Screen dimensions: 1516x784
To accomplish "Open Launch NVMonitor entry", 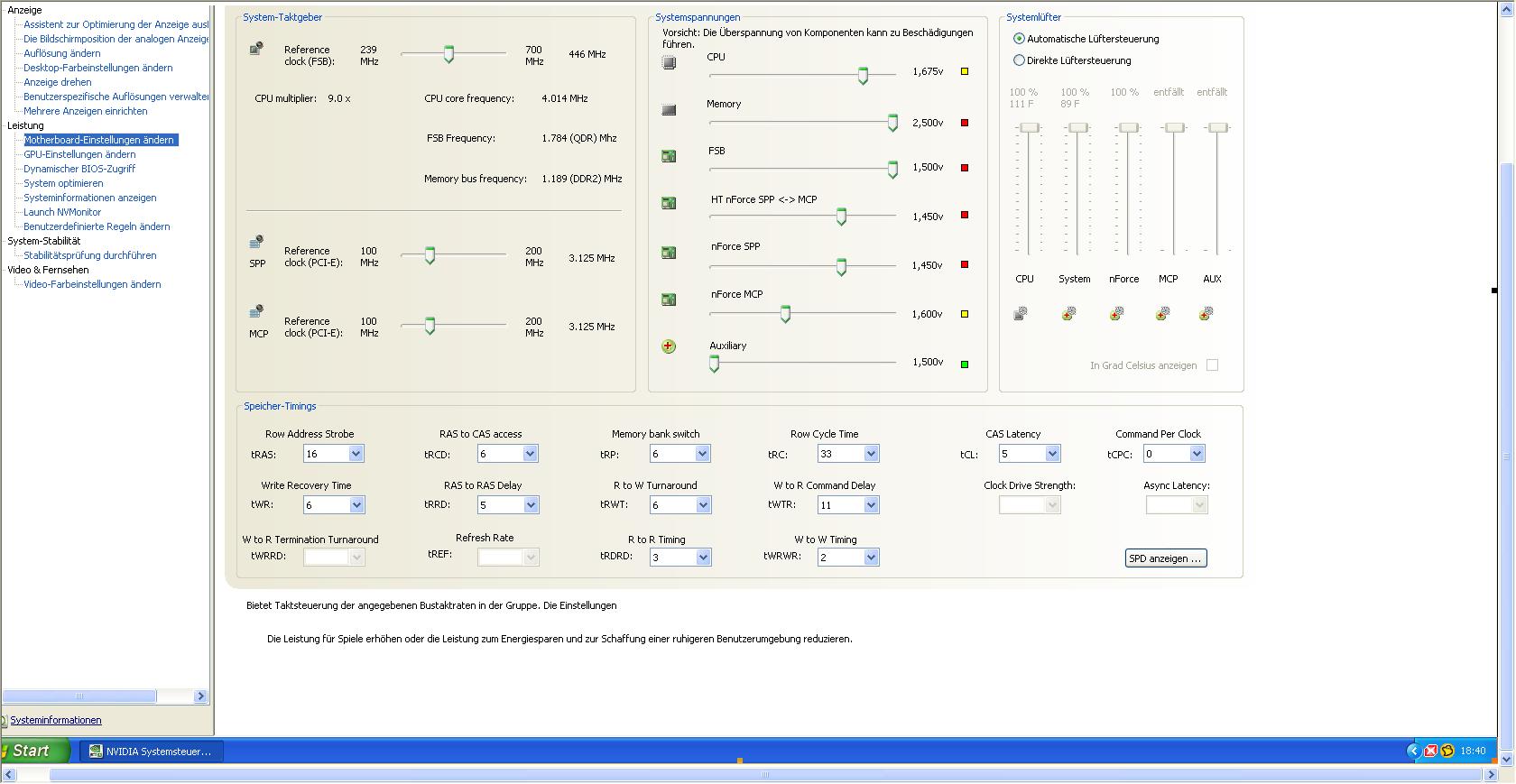I will coord(62,212).
